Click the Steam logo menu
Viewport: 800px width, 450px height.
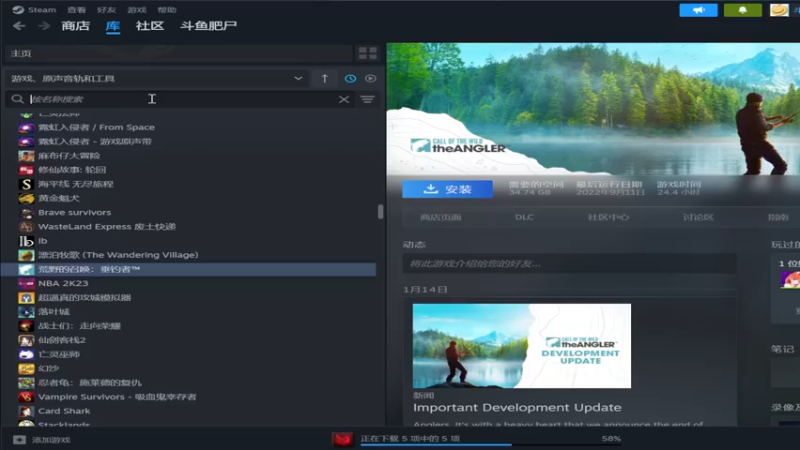click(x=34, y=10)
